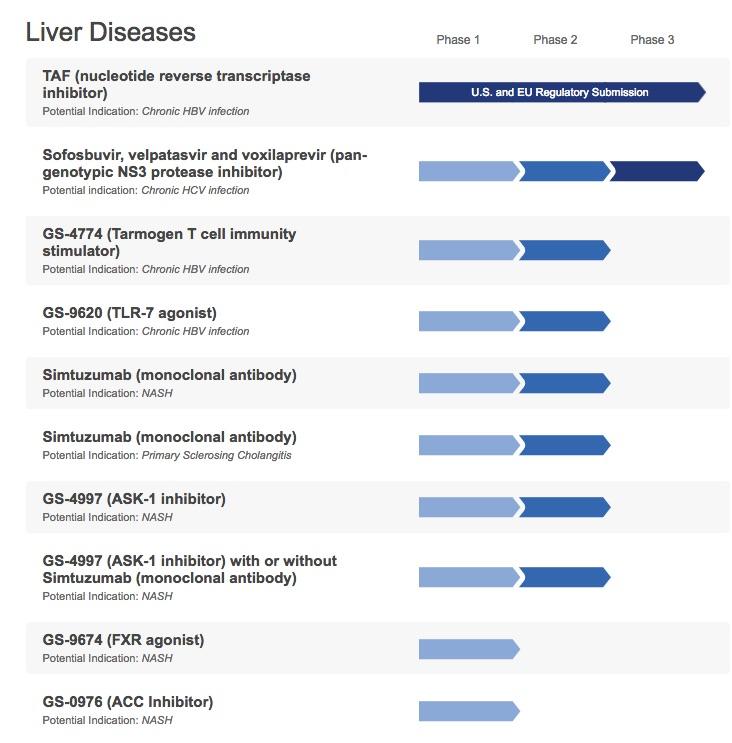Click the Primary Sclerosing Cholangitis indication text
The height and width of the screenshot is (743, 732).
coord(217,456)
